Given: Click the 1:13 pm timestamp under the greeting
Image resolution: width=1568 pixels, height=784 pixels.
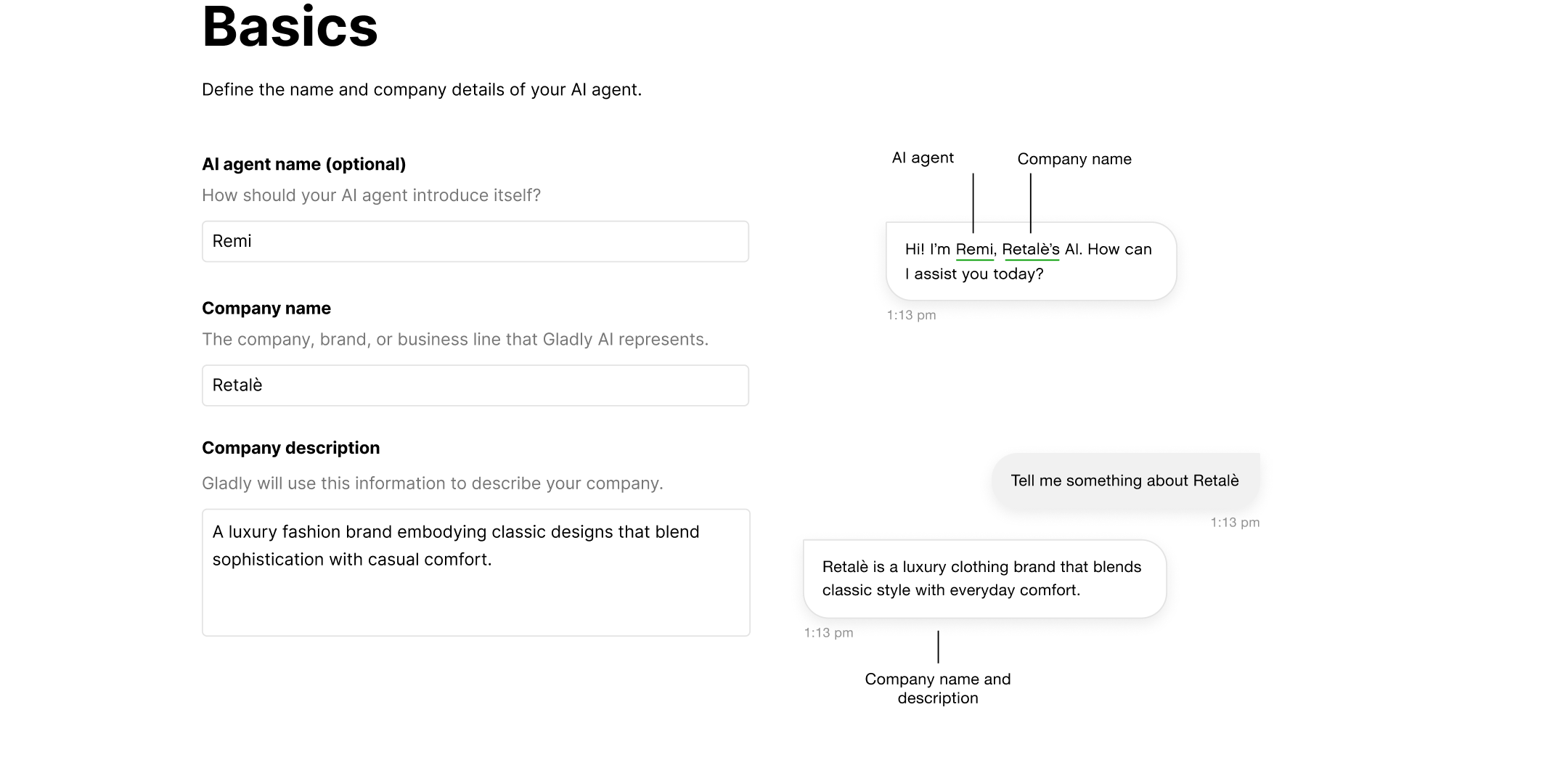Looking at the screenshot, I should coord(911,314).
